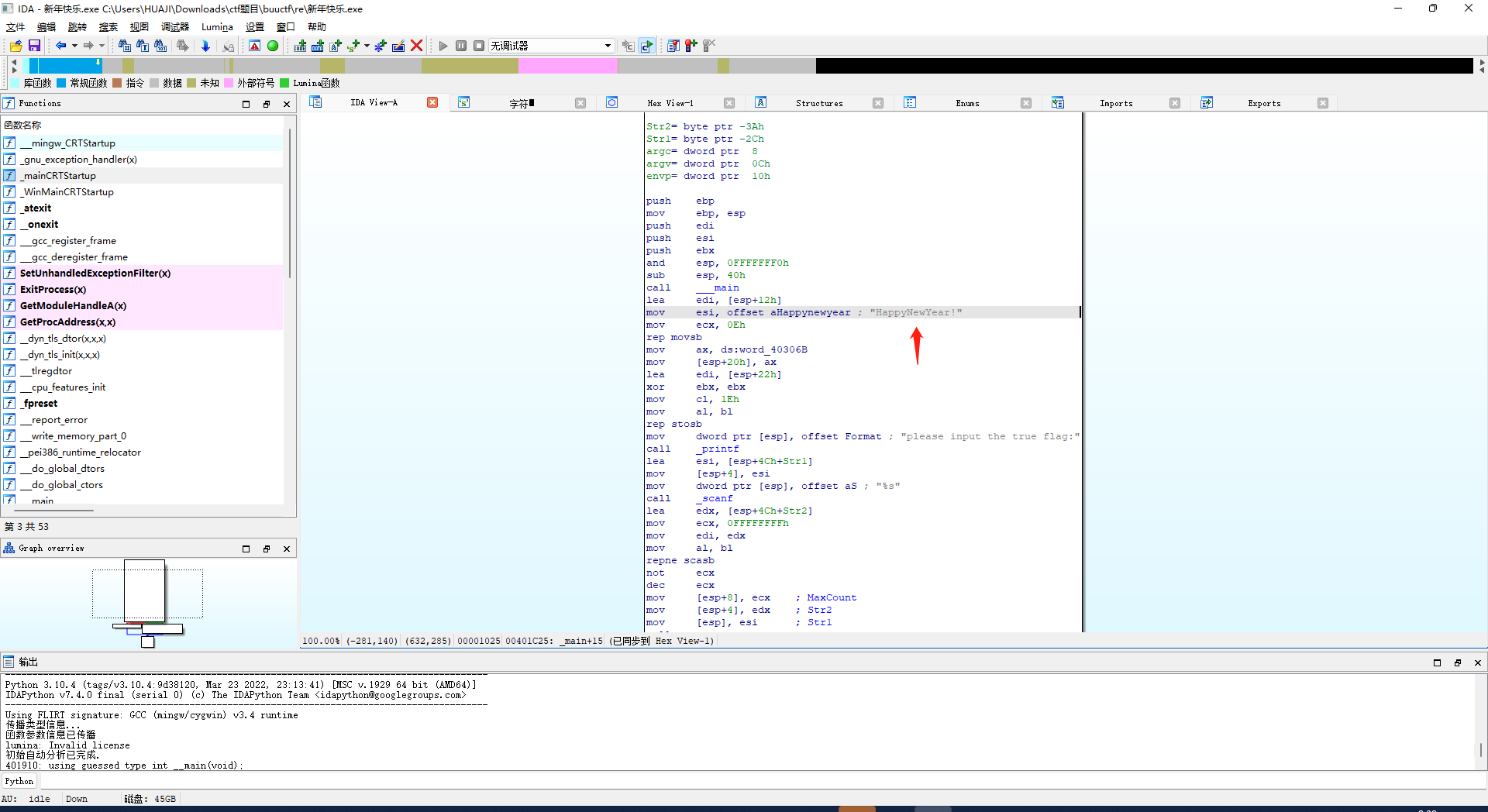Click the open file toolbar icon

[15, 46]
